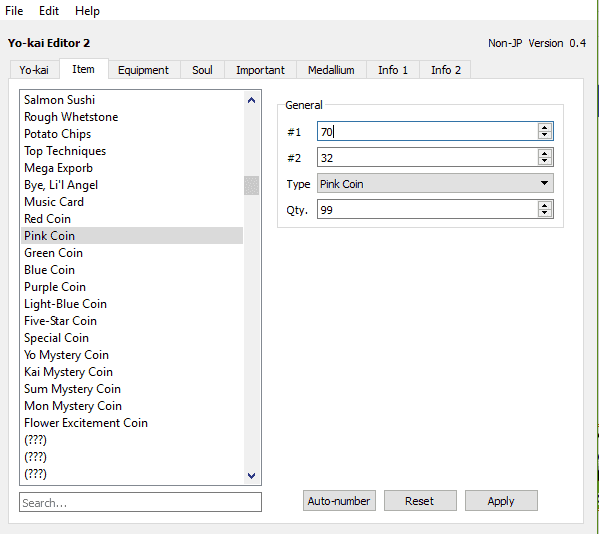Viewport: 599px width, 534px height.
Task: Click the item list scroll down arrow
Action: point(251,476)
